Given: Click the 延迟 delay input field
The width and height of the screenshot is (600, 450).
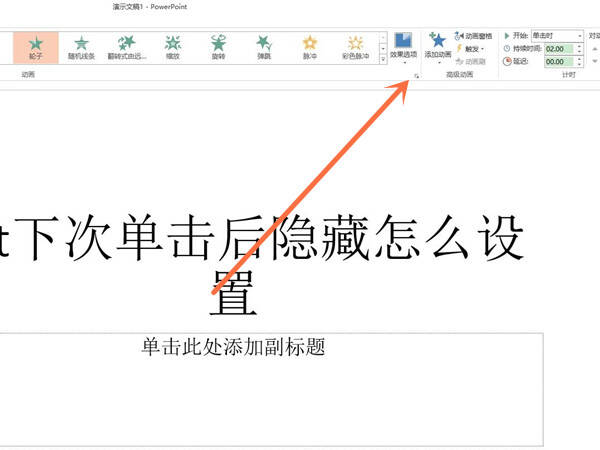Looking at the screenshot, I should pos(559,62).
